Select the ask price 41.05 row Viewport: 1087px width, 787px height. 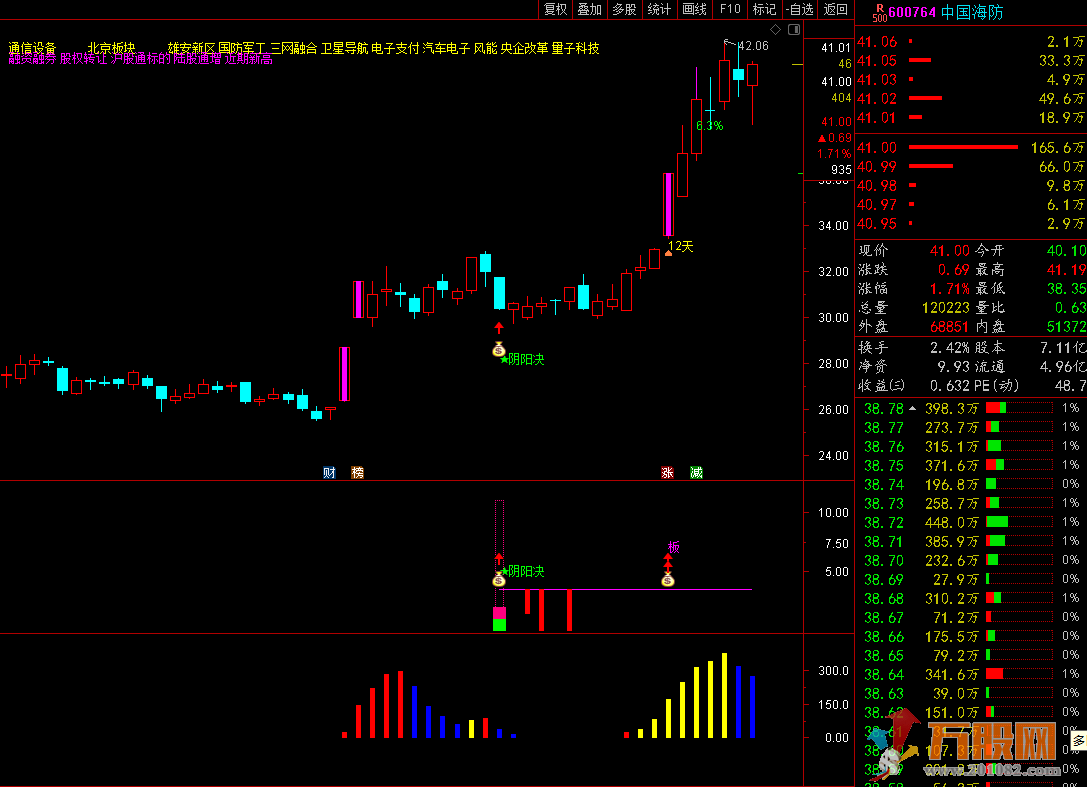[971, 61]
